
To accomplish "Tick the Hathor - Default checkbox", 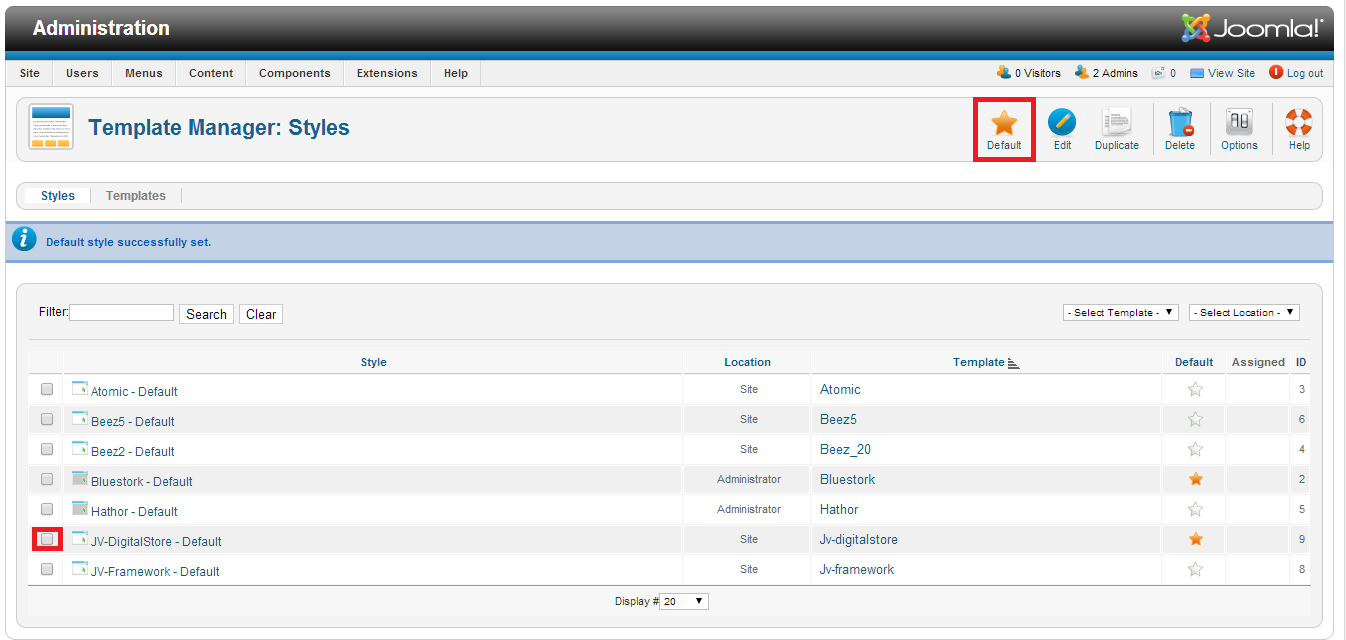I will click(47, 509).
